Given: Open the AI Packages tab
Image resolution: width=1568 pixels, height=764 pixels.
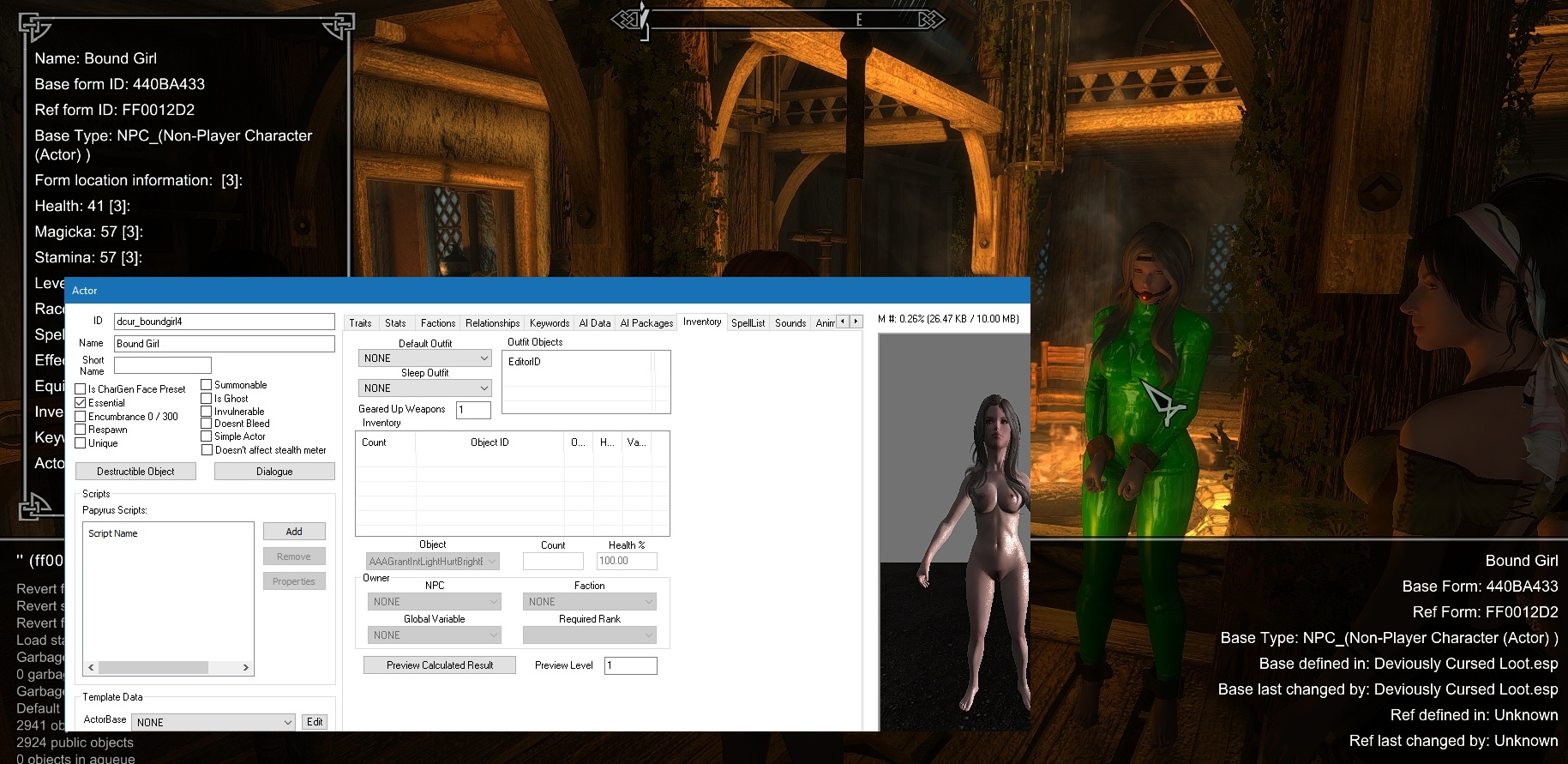Looking at the screenshot, I should (x=646, y=323).
